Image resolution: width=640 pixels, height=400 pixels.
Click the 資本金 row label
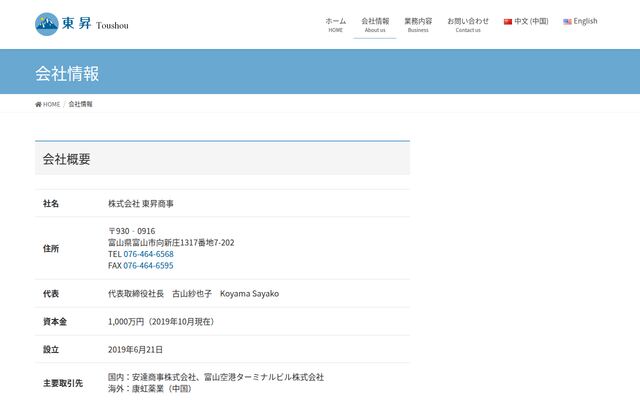point(55,322)
